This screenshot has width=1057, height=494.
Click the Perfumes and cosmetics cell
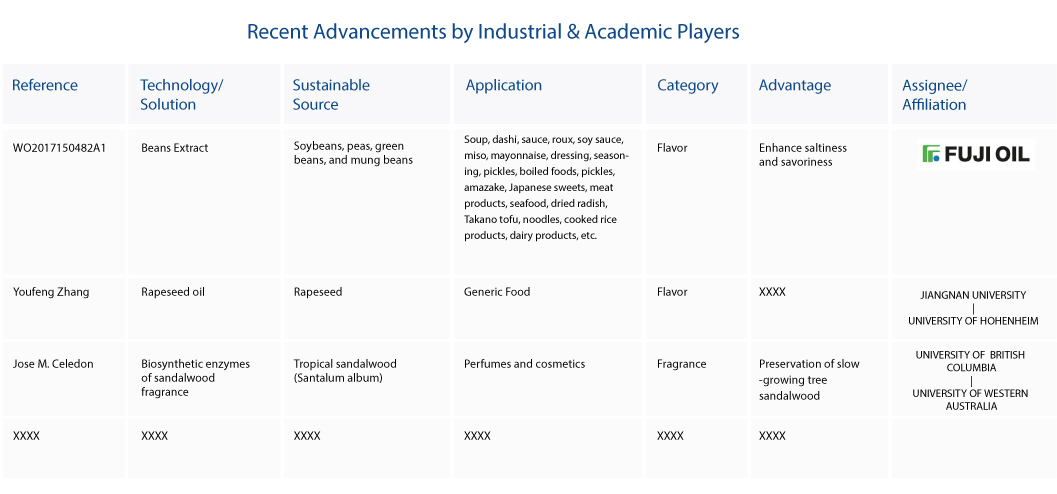[524, 364]
